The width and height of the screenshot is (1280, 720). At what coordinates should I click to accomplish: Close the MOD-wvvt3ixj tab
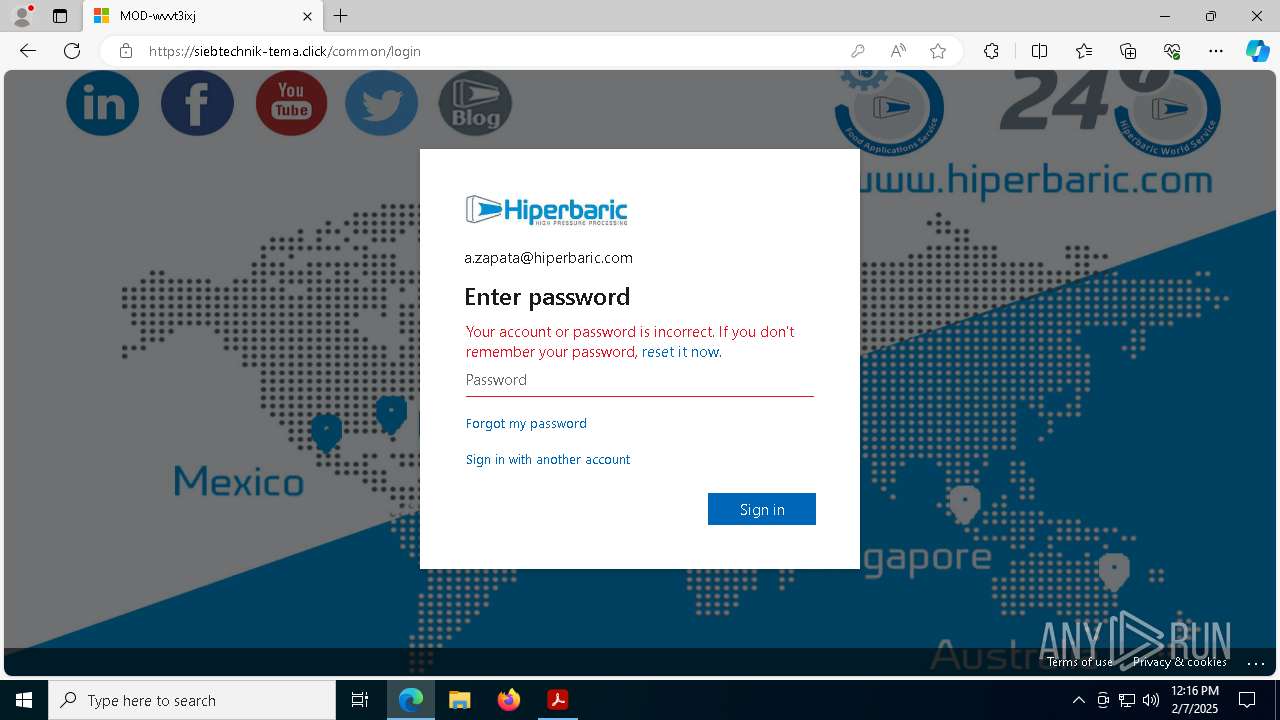(307, 16)
